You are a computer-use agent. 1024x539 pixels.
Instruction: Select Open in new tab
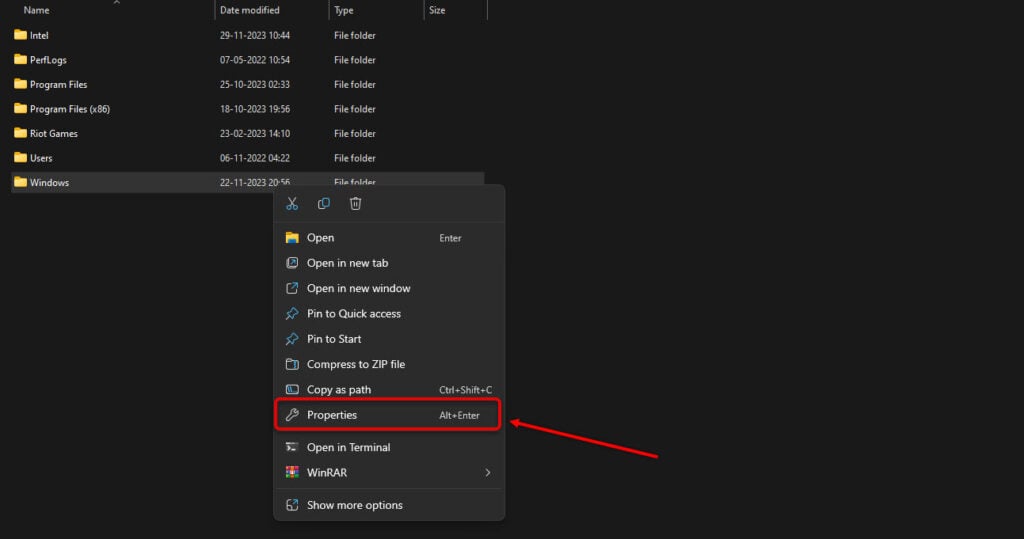(x=389, y=263)
